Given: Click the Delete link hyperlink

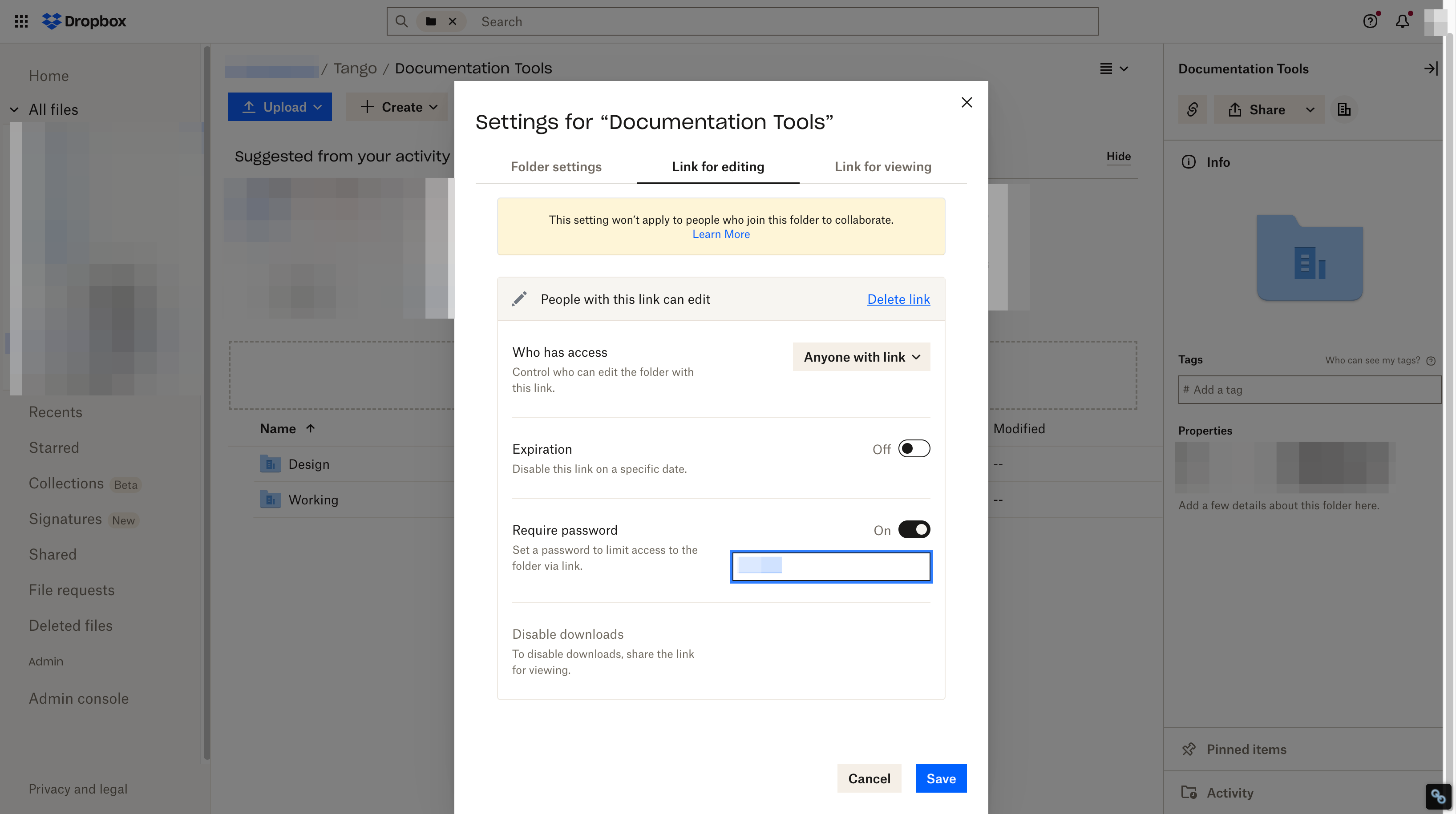Looking at the screenshot, I should pyautogui.click(x=898, y=299).
